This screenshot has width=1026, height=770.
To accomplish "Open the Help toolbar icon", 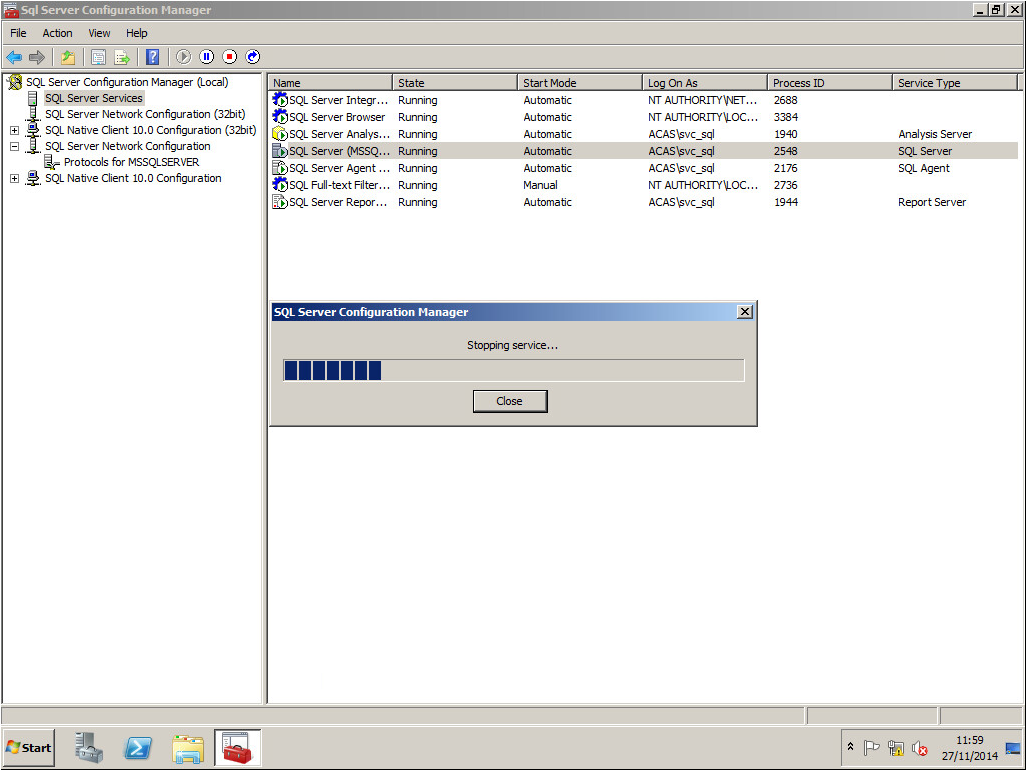I will tap(152, 58).
